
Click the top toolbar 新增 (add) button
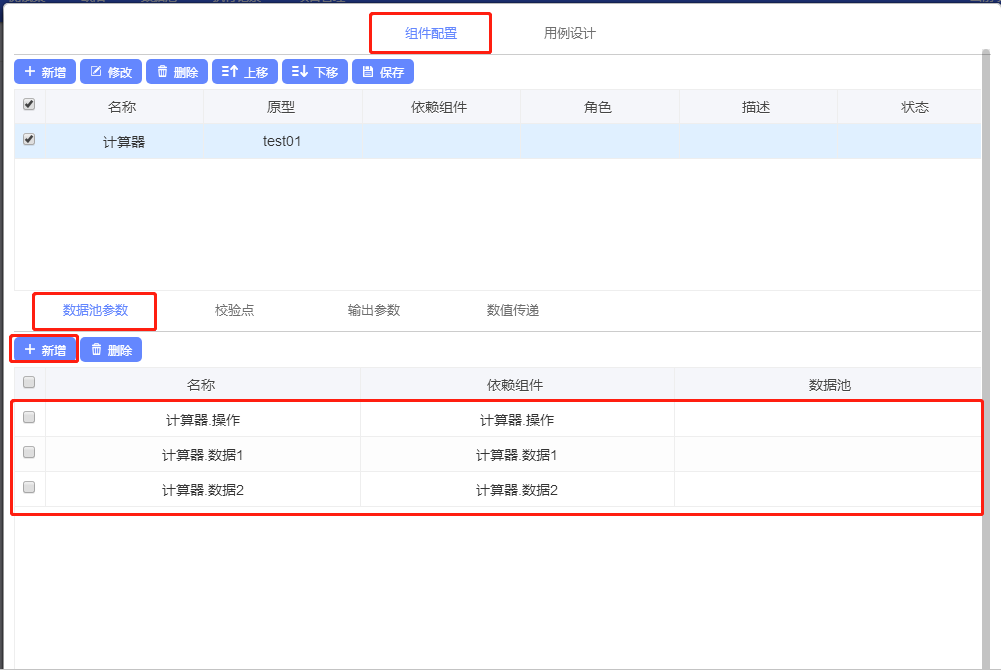(45, 72)
